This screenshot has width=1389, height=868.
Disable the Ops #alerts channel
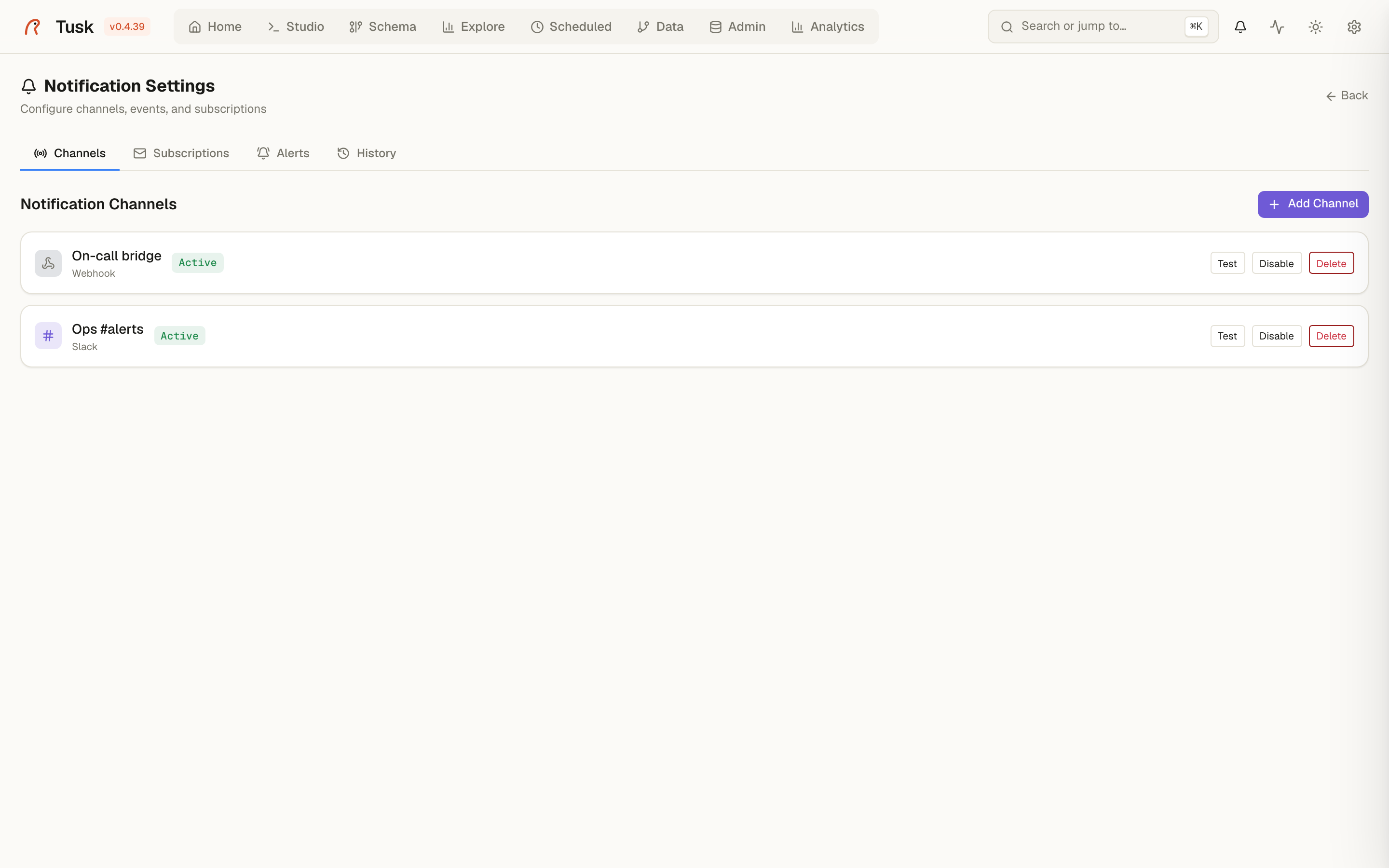(1277, 337)
